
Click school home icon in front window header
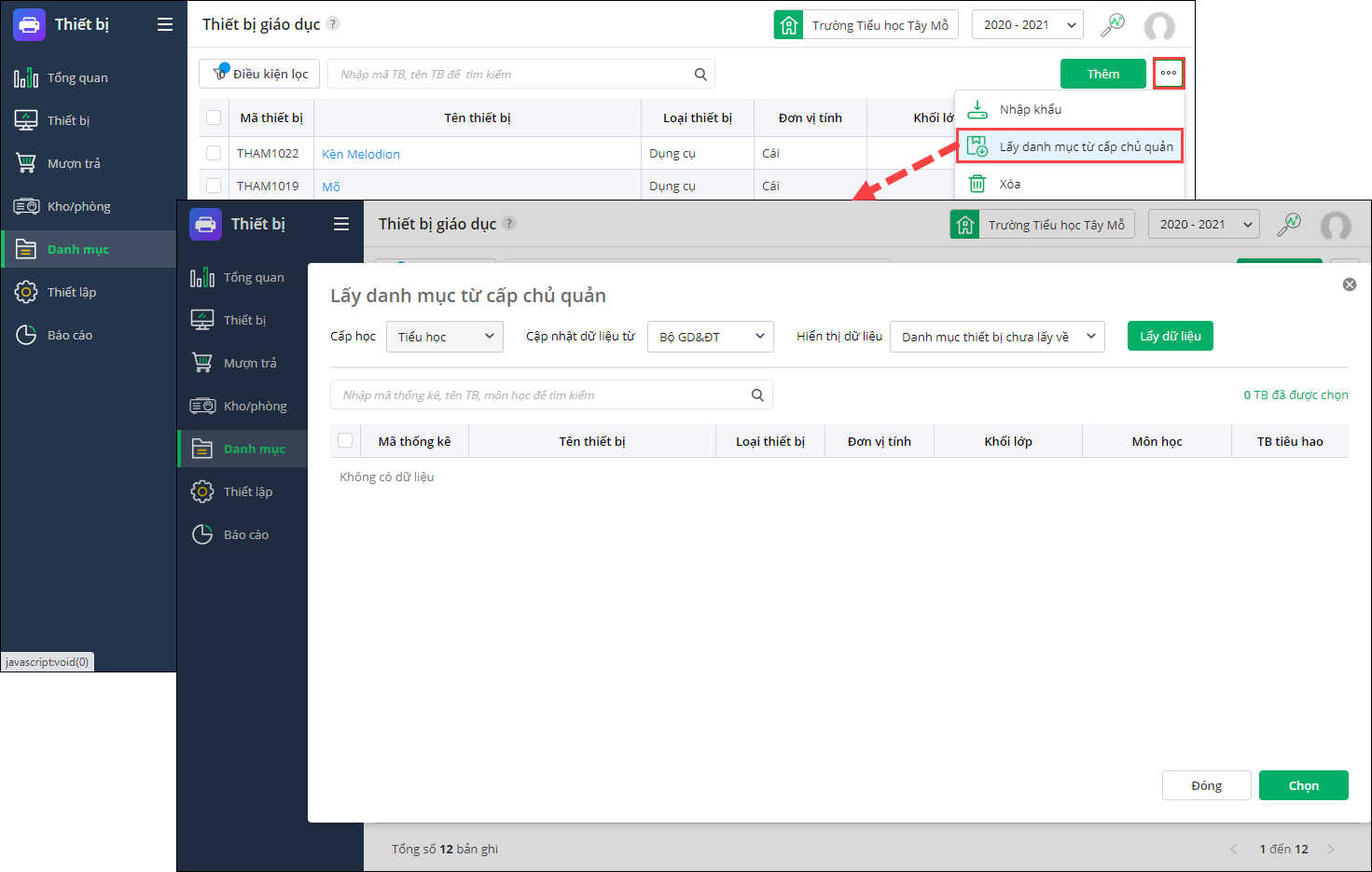pyautogui.click(x=965, y=225)
